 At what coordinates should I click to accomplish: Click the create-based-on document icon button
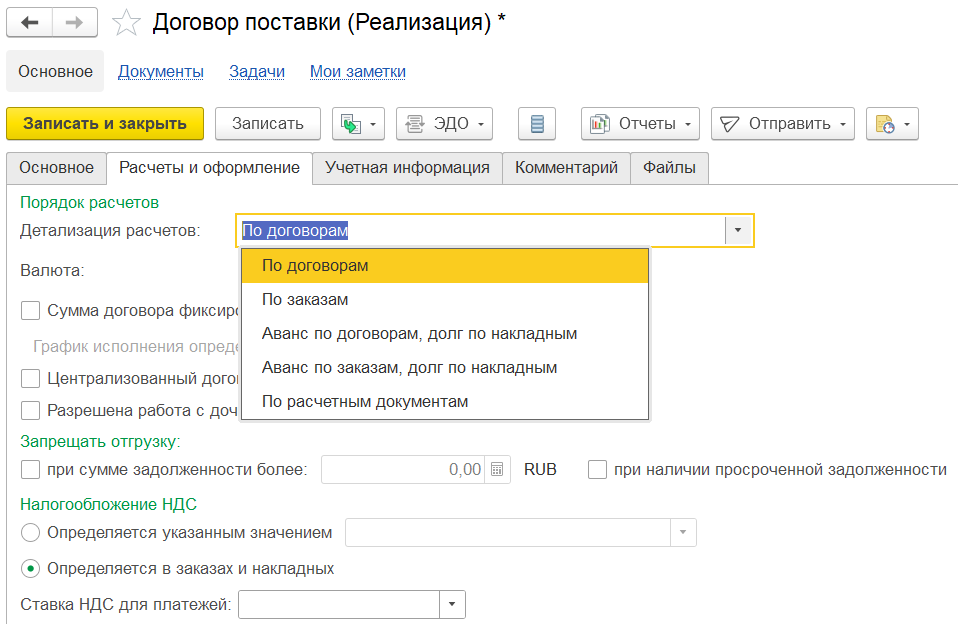358,124
